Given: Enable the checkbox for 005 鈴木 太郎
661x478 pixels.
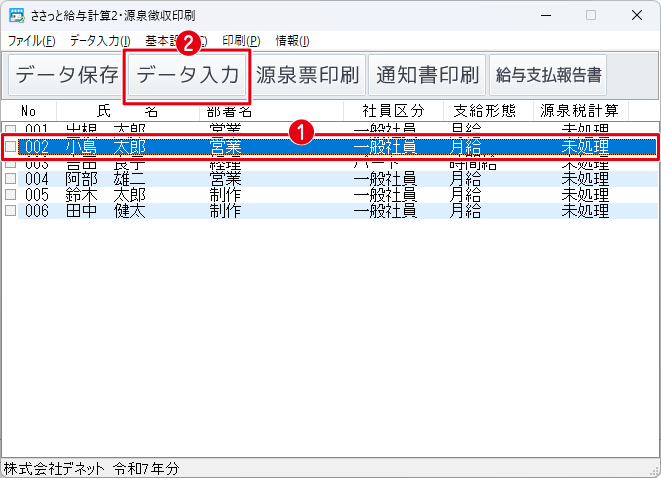Looking at the screenshot, I should tap(11, 195).
